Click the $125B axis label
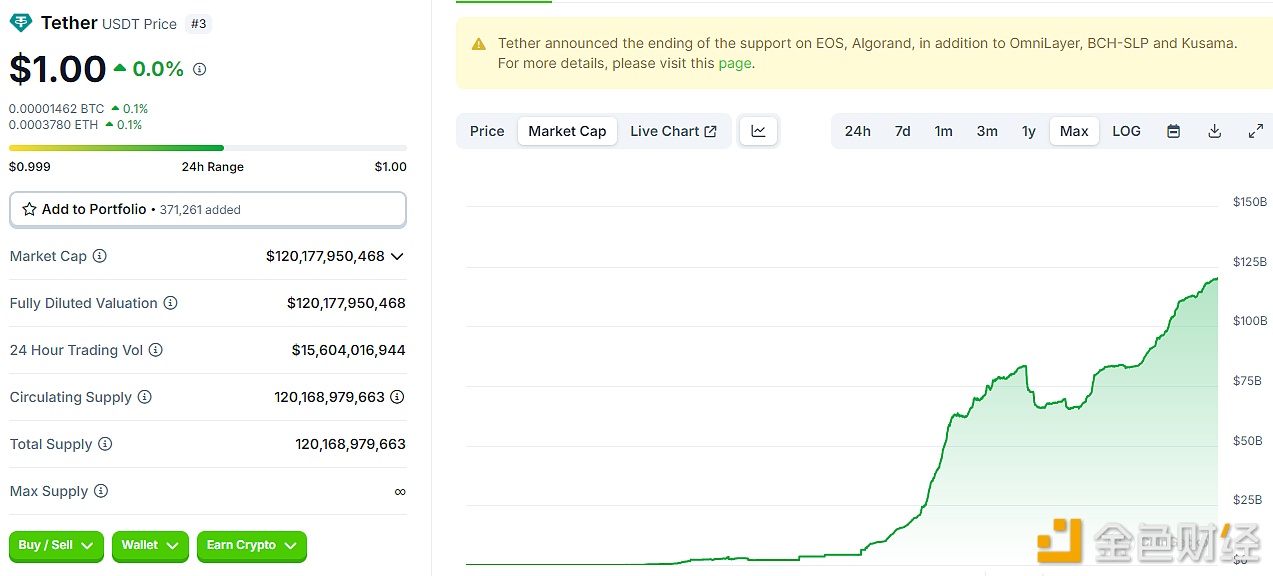 [1250, 262]
